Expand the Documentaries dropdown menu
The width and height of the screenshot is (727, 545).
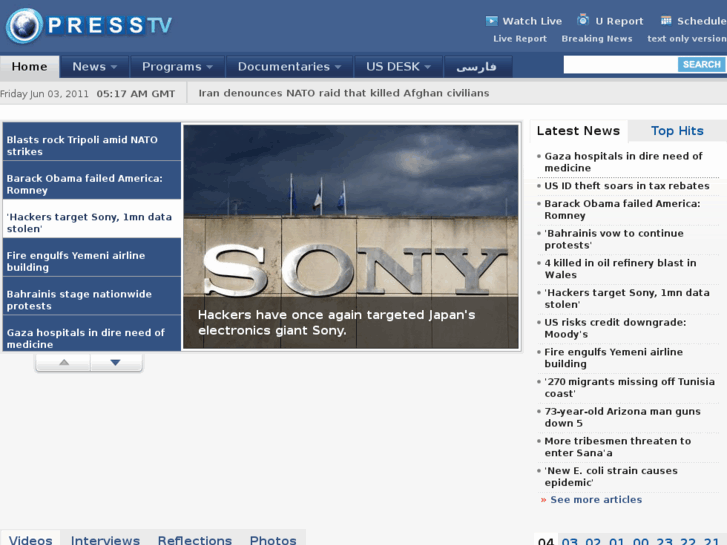pos(289,67)
